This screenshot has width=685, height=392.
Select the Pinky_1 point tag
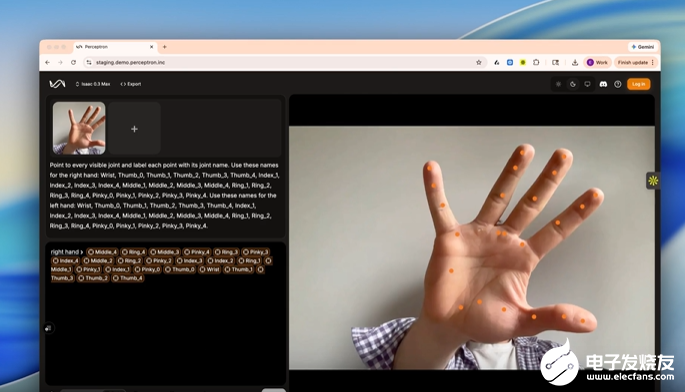point(89,270)
